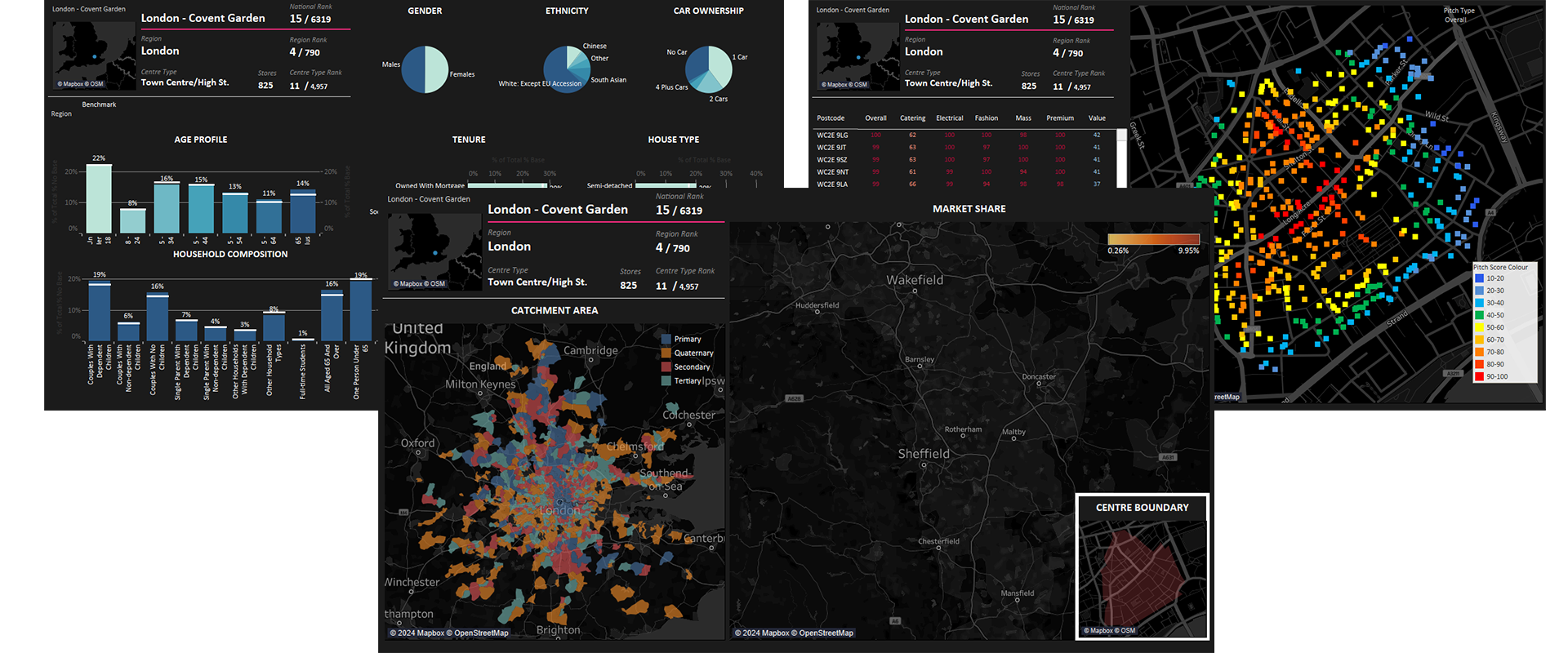1568x653 pixels.
Task: Select the 8% bar in Age Profile
Action: pos(133,220)
